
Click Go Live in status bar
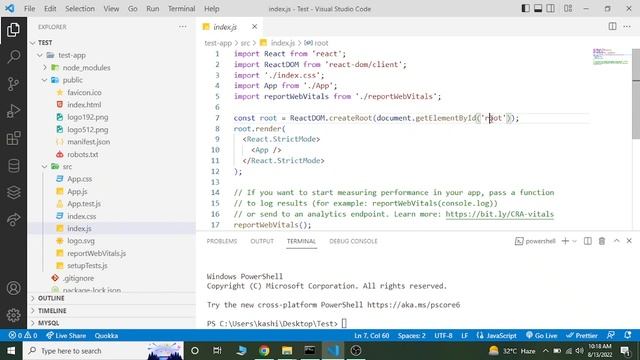click(x=541, y=336)
